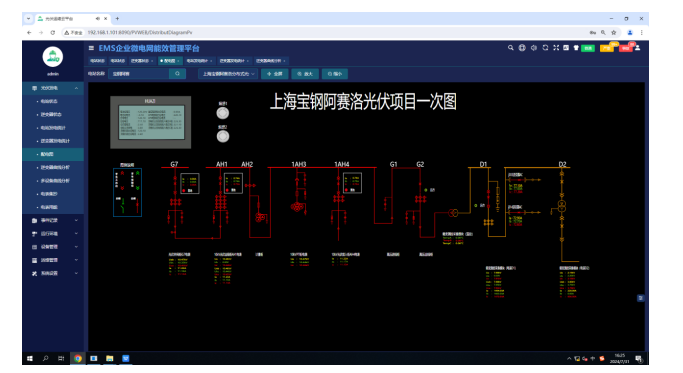The height and width of the screenshot is (373, 683).
Task: Click the refresh icon in the top header
Action: point(545,48)
